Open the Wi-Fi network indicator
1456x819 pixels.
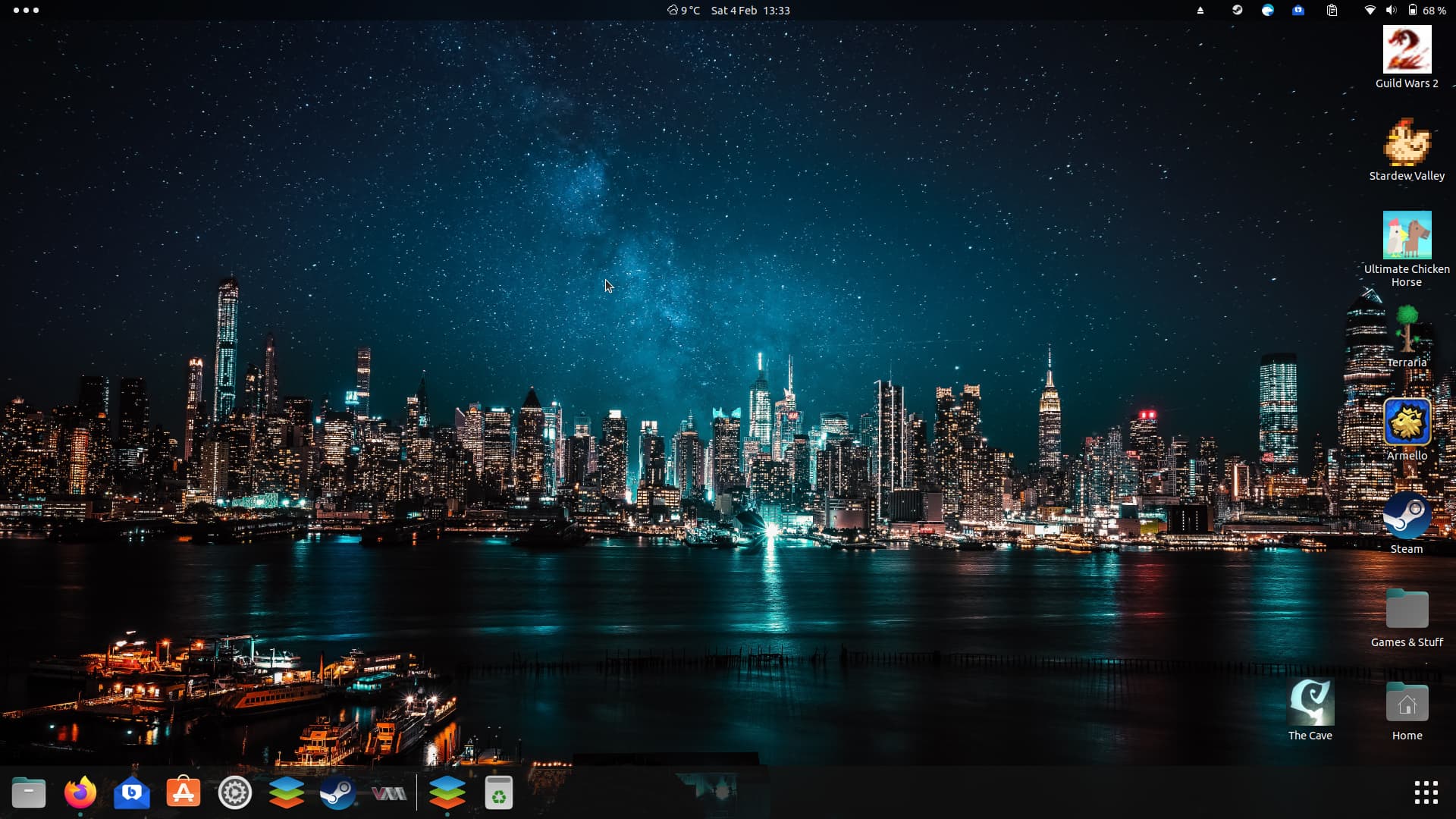[x=1370, y=11]
